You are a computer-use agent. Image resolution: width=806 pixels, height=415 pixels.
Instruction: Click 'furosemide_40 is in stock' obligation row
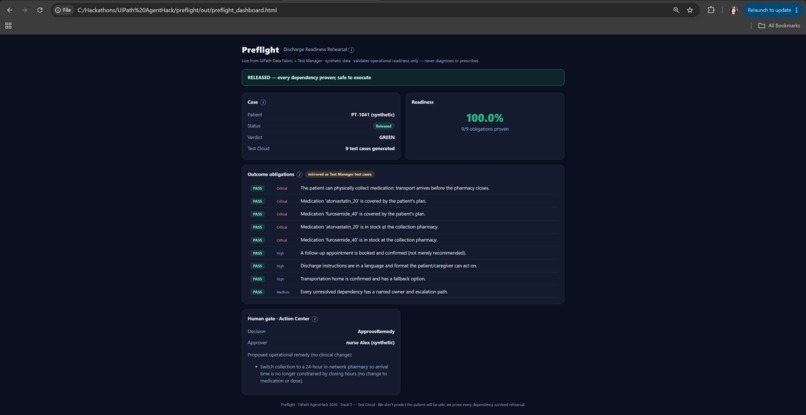click(403, 240)
